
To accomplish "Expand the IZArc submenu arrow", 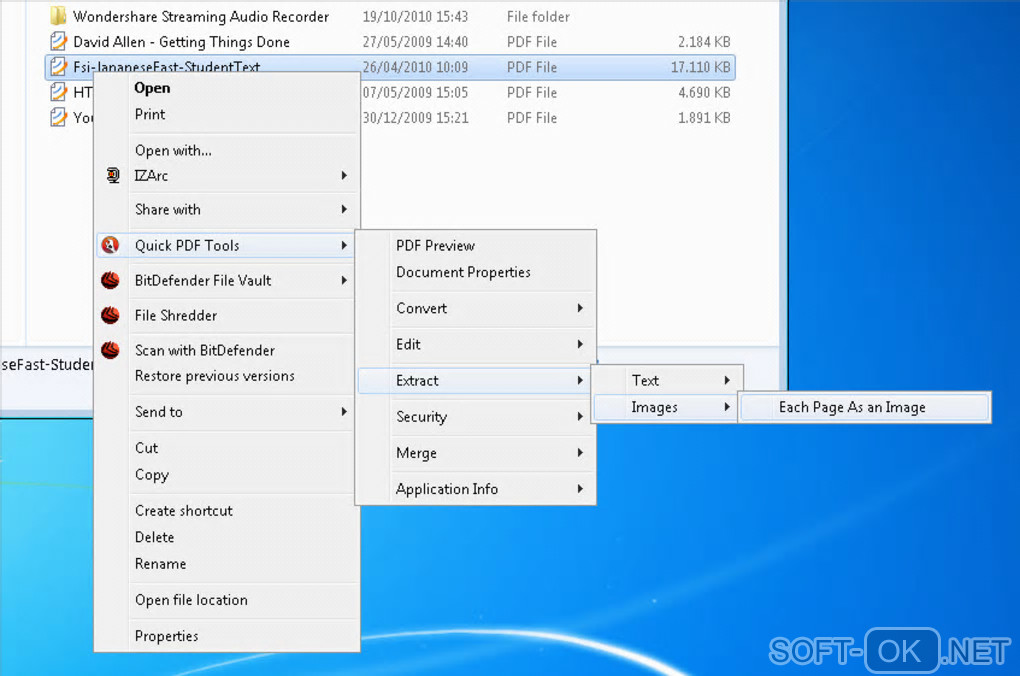I will point(344,176).
